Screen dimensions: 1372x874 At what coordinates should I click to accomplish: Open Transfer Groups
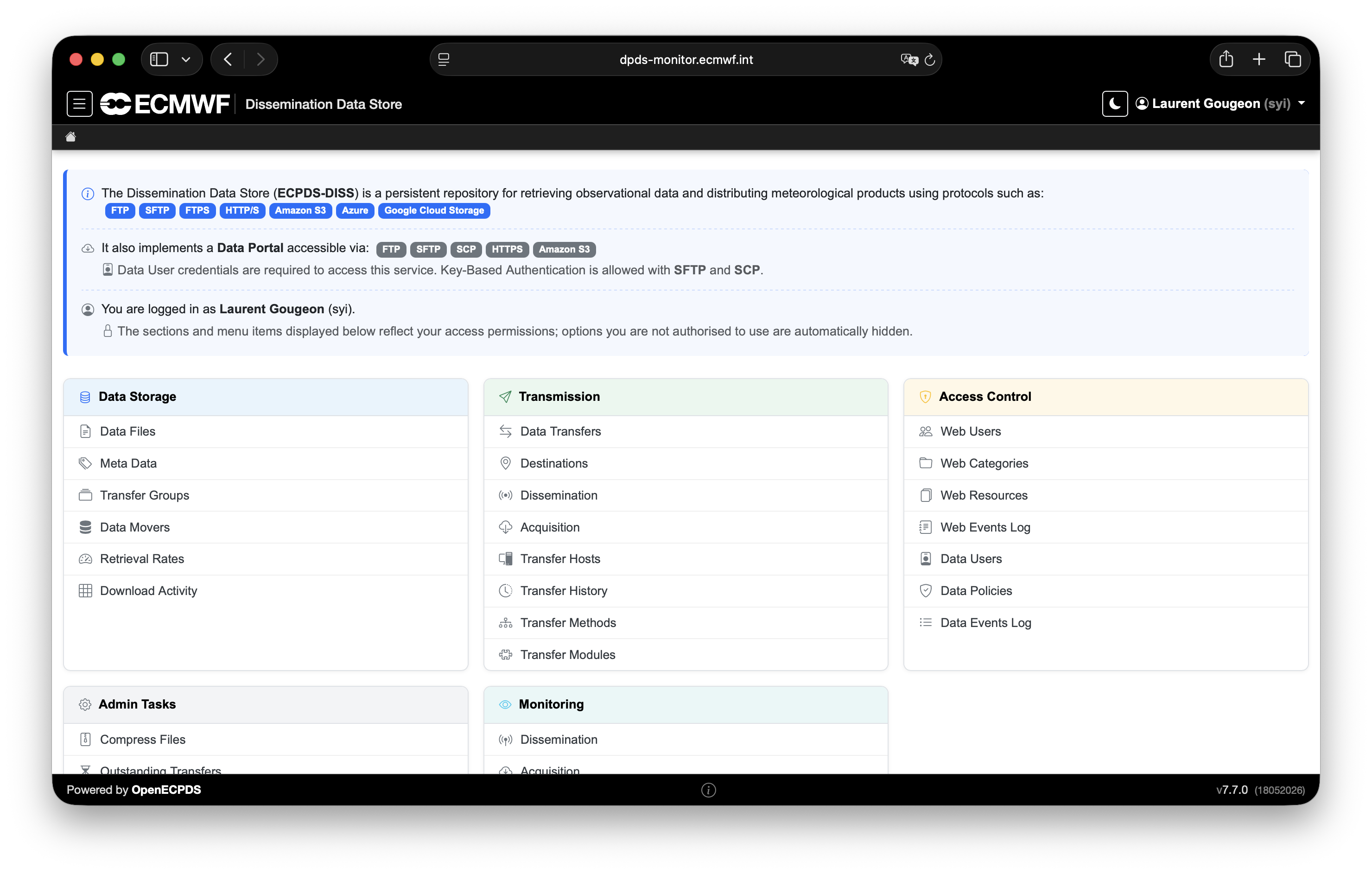[266, 495]
